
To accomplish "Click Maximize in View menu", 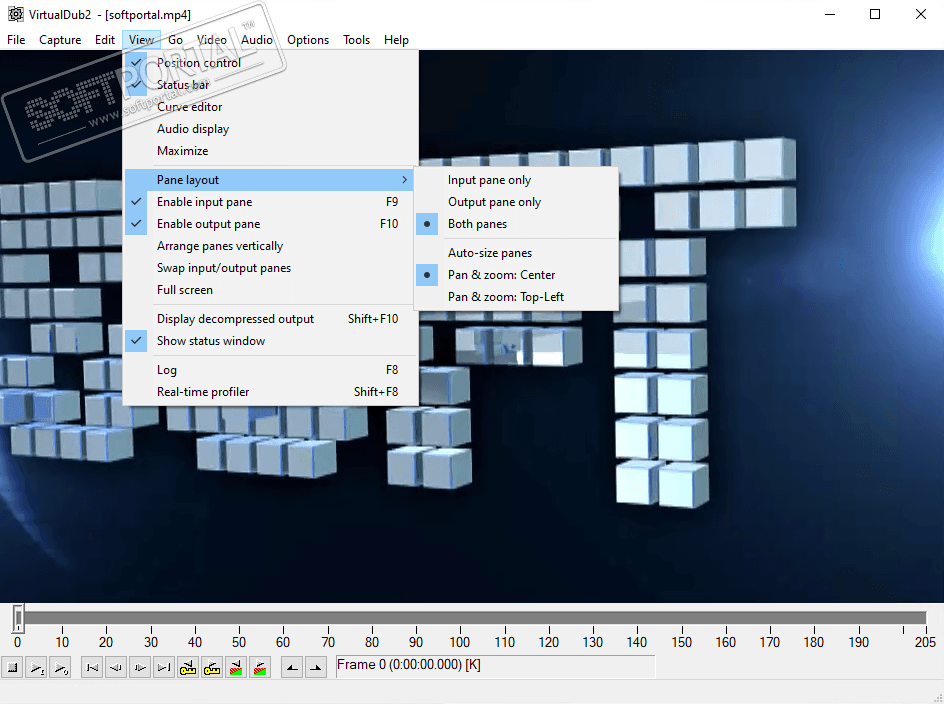I will coord(270,151).
